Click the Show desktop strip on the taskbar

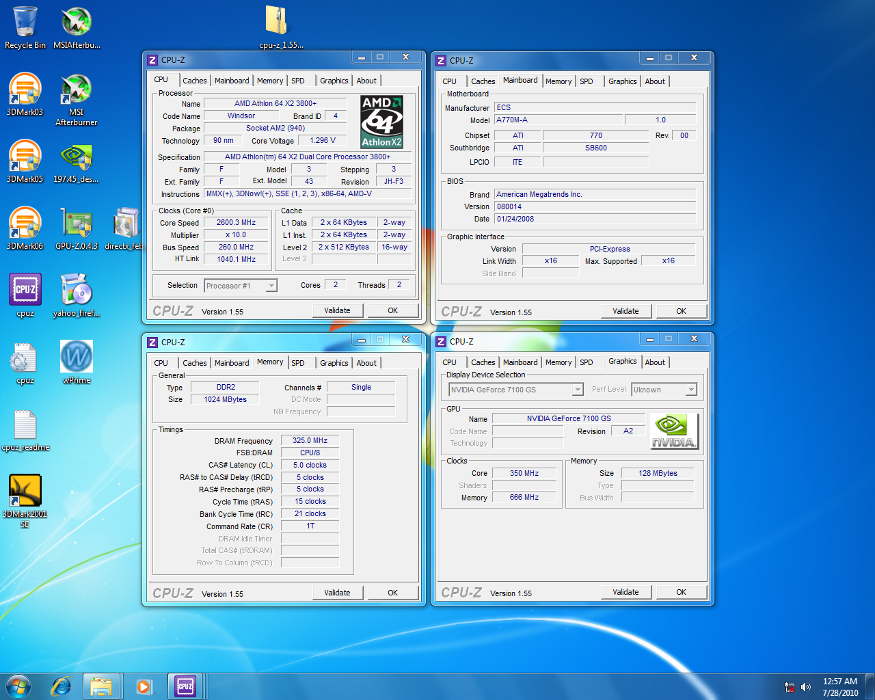pyautogui.click(x=870, y=686)
